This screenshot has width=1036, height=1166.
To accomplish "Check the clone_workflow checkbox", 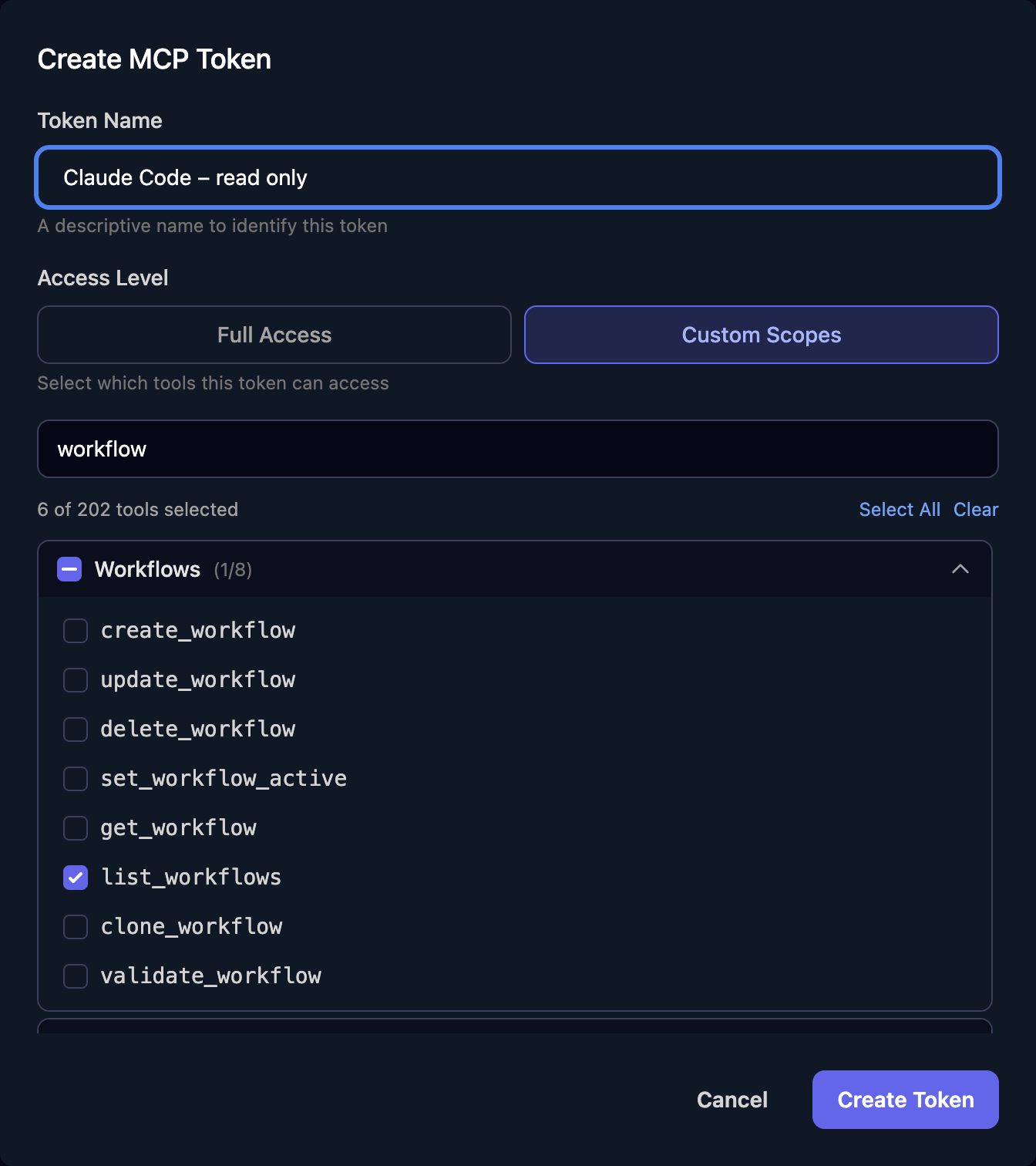I will (76, 927).
